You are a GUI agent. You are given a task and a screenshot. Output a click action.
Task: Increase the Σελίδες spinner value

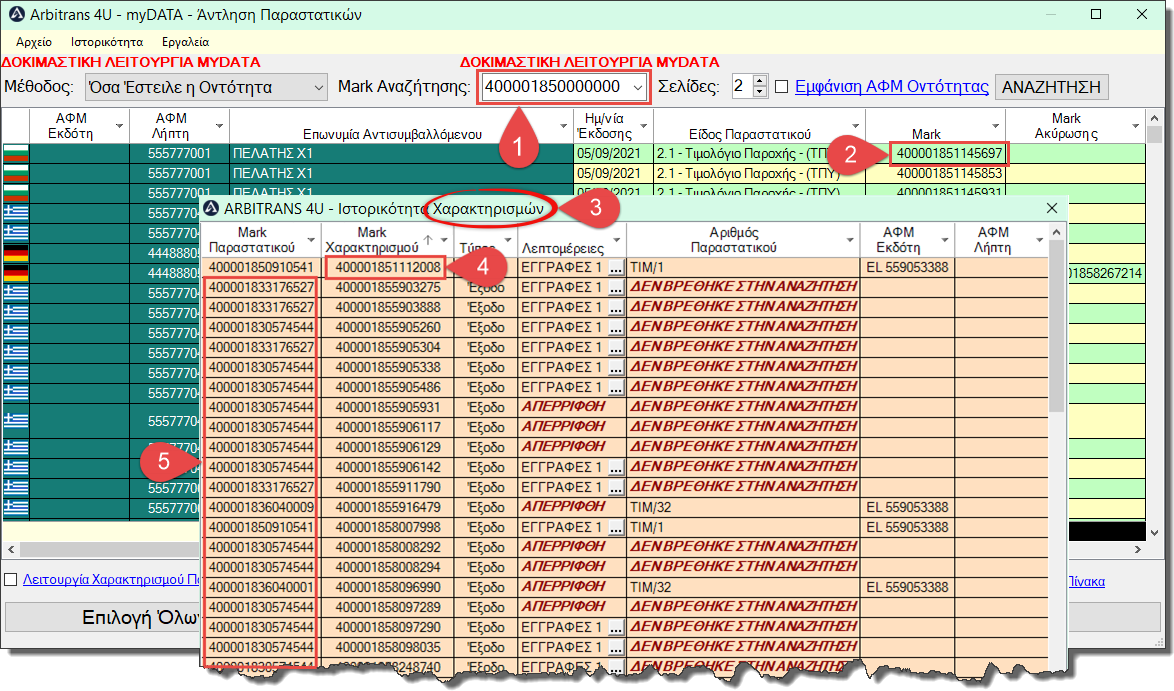[759, 81]
